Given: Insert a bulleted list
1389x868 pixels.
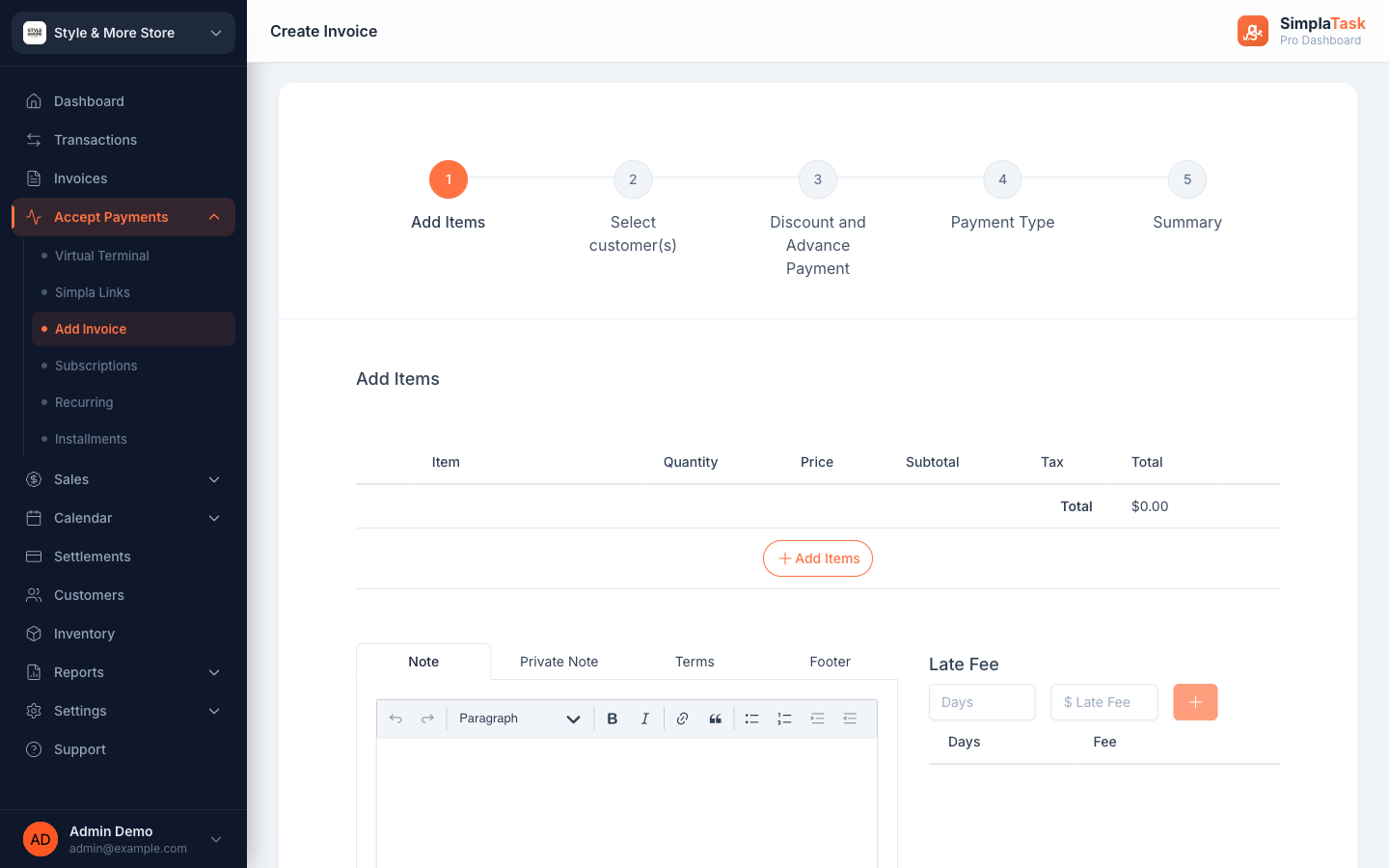Looking at the screenshot, I should pos(752,719).
